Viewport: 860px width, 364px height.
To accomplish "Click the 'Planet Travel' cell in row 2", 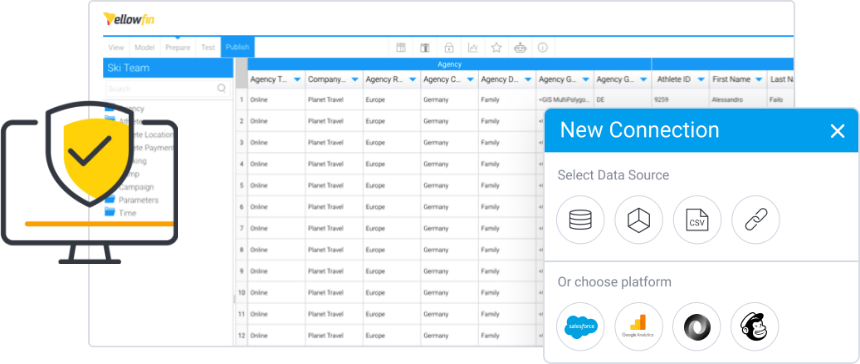I will pyautogui.click(x=334, y=121).
